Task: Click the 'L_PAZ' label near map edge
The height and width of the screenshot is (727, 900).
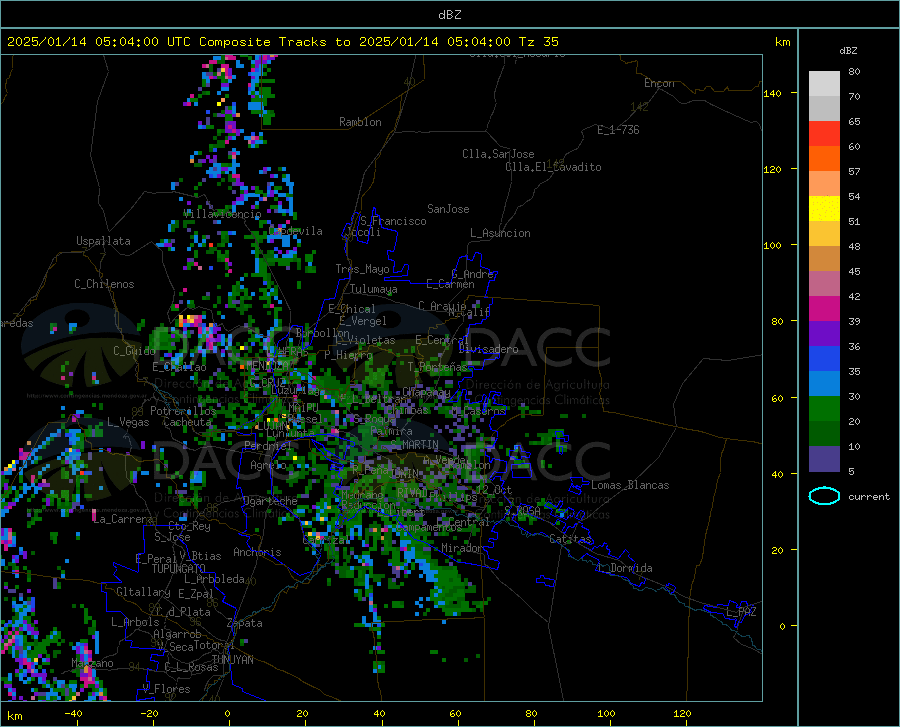Action: click(x=741, y=612)
